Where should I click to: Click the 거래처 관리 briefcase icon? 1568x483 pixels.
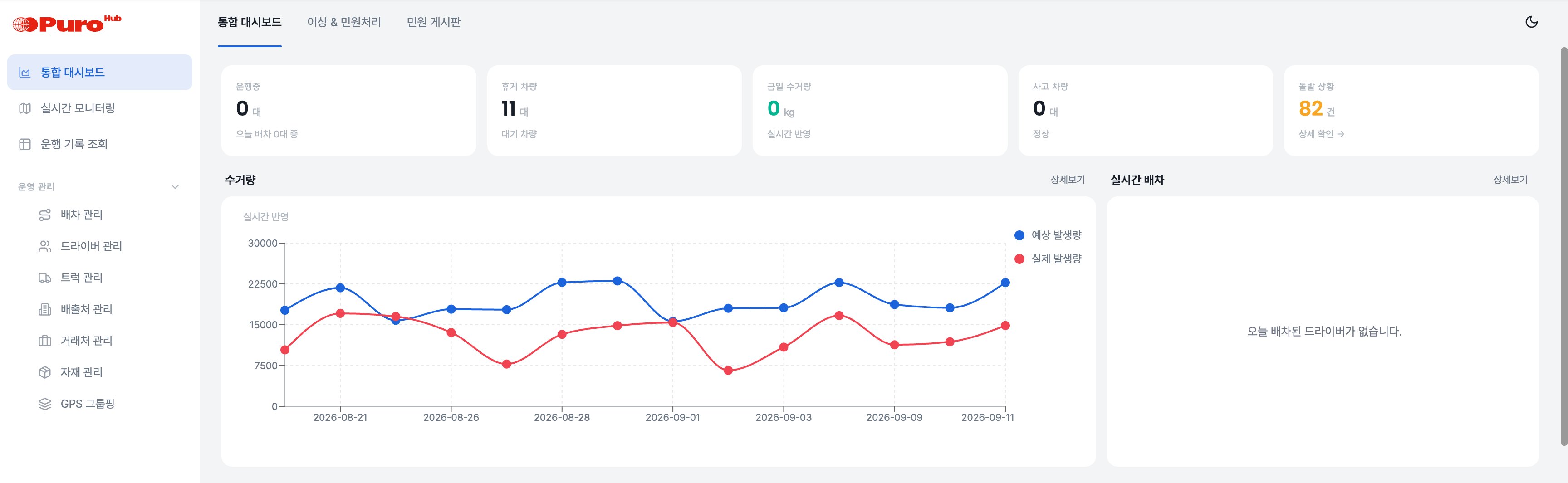point(45,341)
